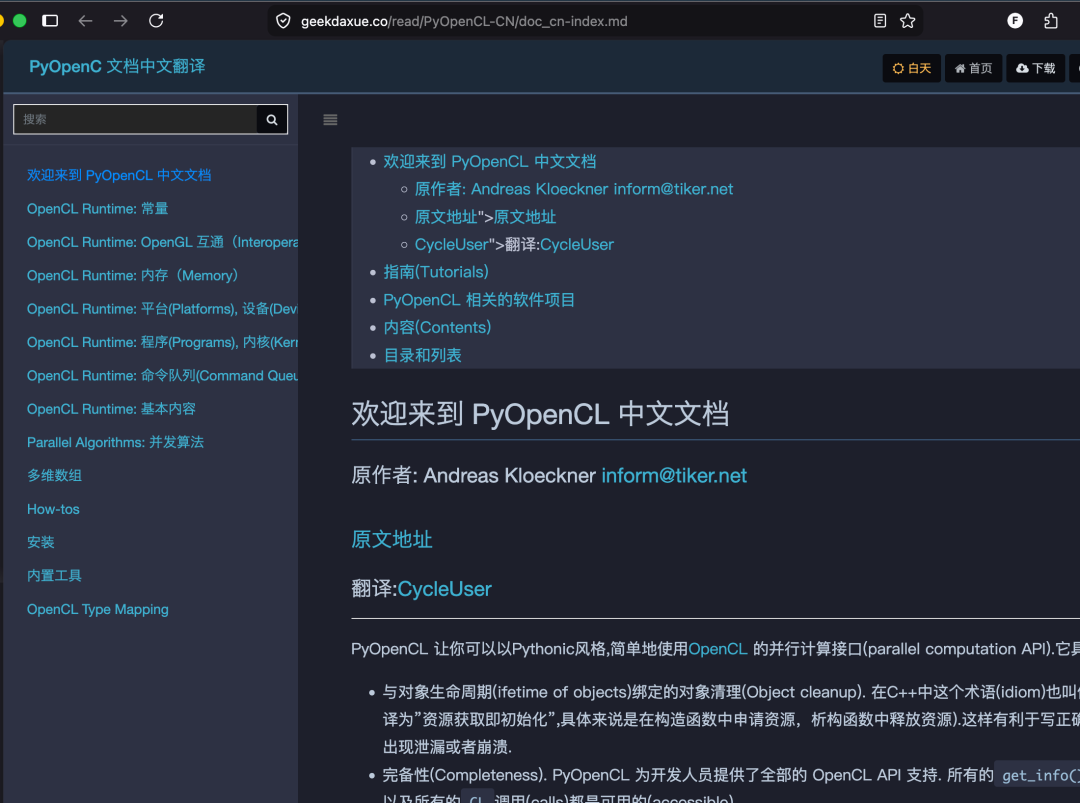Image resolution: width=1080 pixels, height=803 pixels.
Task: Bookmark the page with the star icon
Action: tap(908, 21)
